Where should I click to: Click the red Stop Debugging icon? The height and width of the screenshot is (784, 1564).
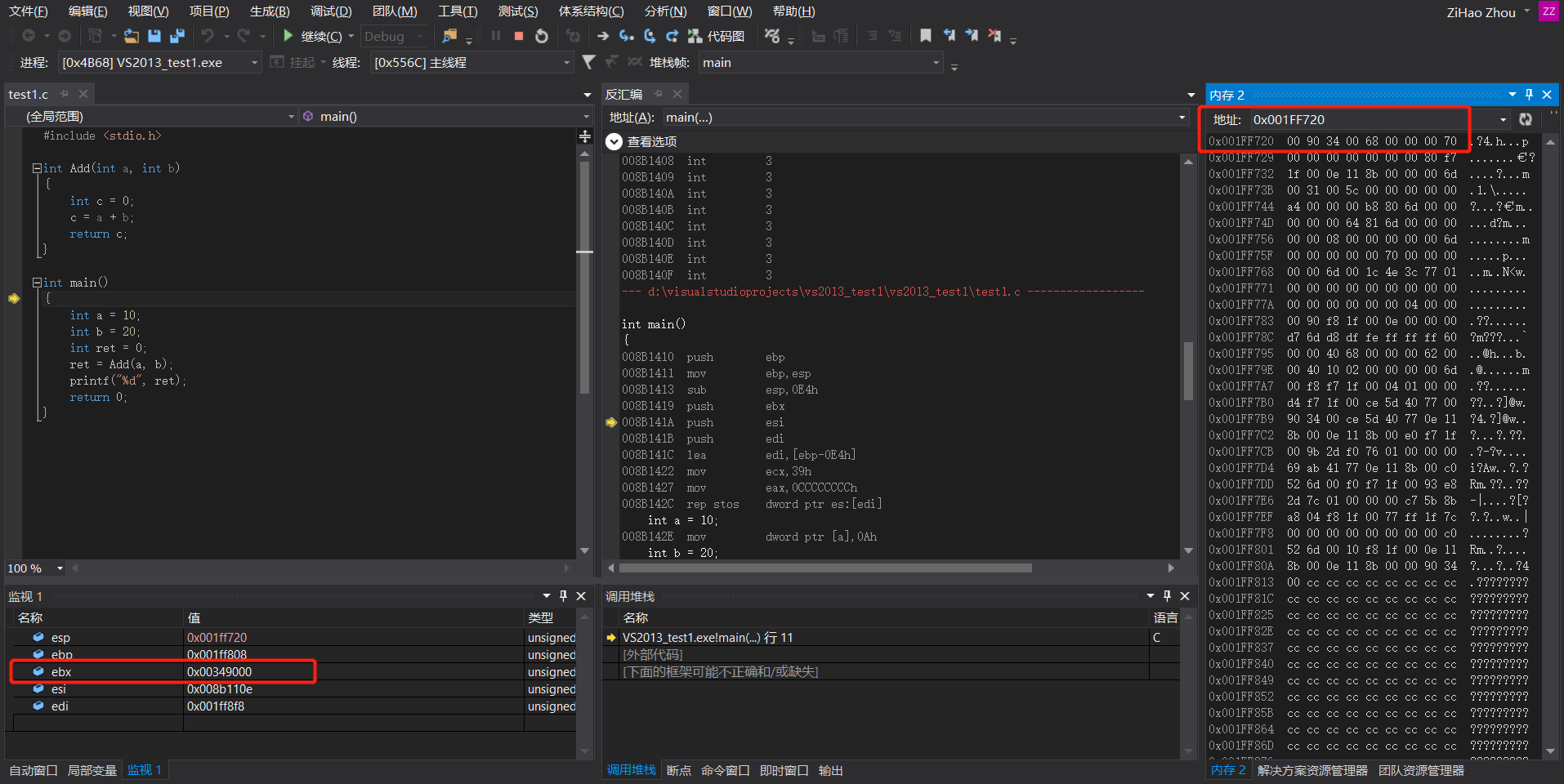click(519, 36)
